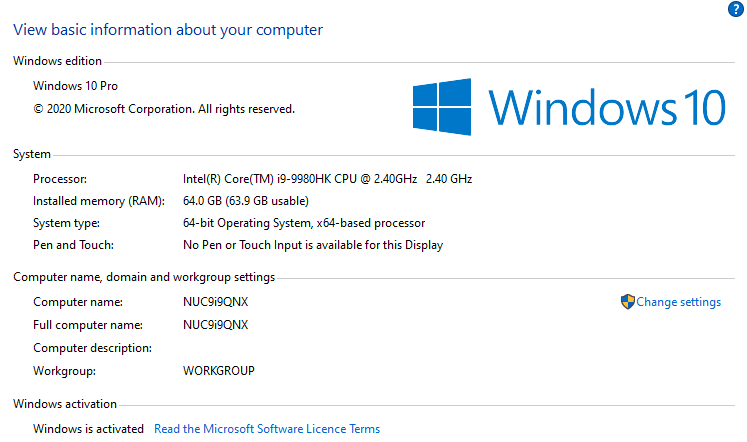Image resolution: width=747 pixels, height=442 pixels.
Task: Click the 'System type:' label
Action: click(66, 223)
